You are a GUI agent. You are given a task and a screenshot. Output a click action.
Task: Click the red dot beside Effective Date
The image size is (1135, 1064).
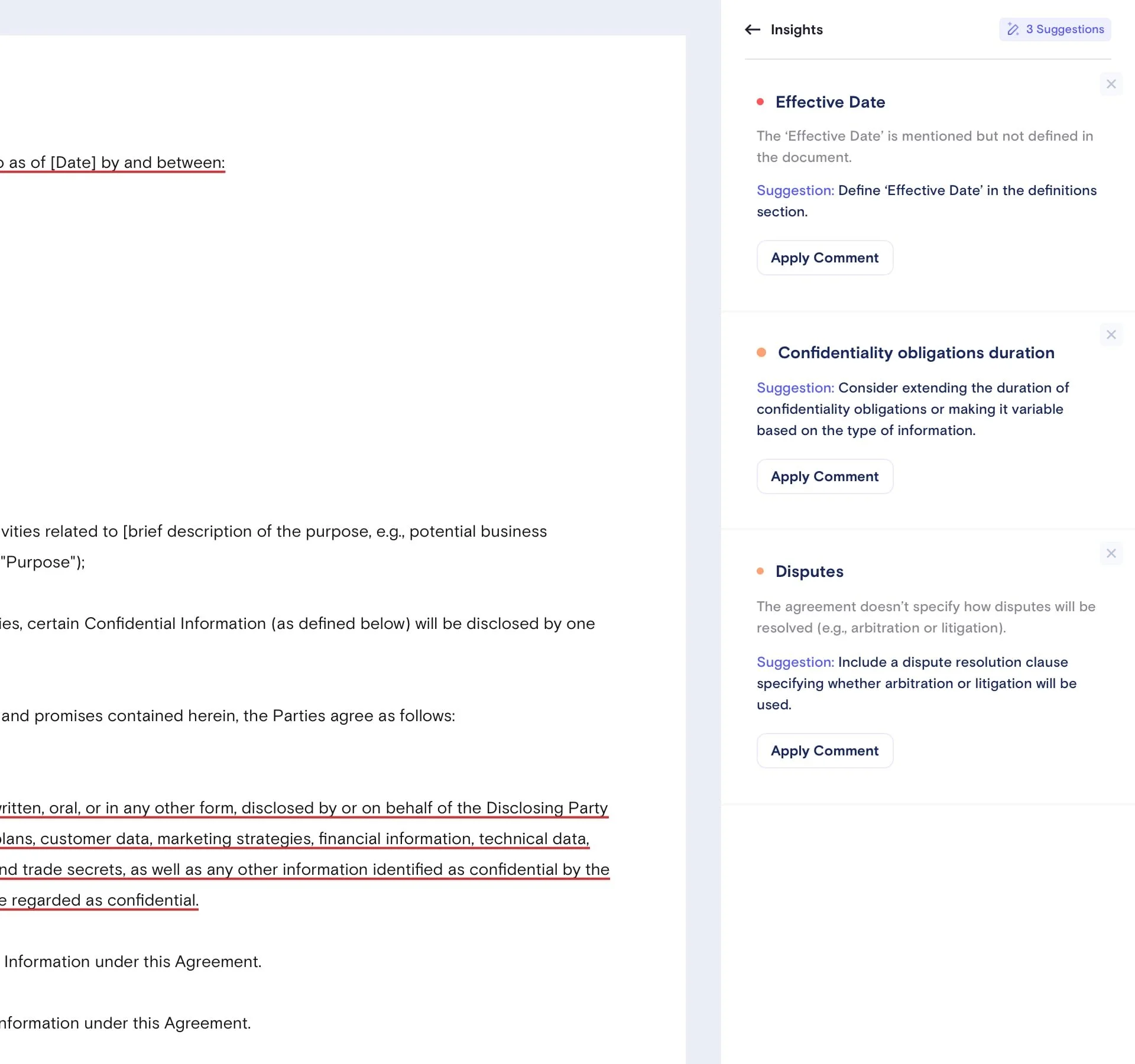tap(760, 102)
